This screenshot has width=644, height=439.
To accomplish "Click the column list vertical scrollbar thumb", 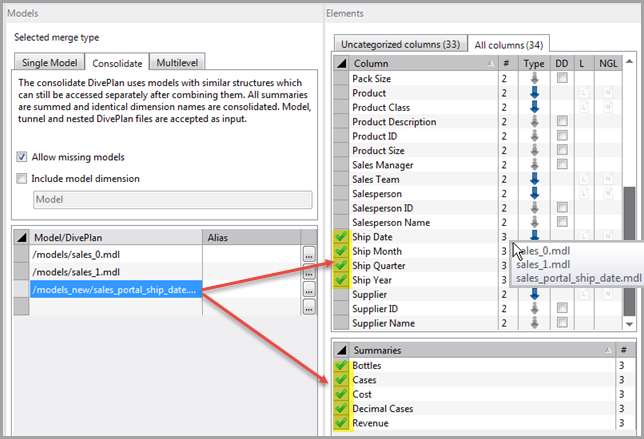I will click(x=629, y=211).
